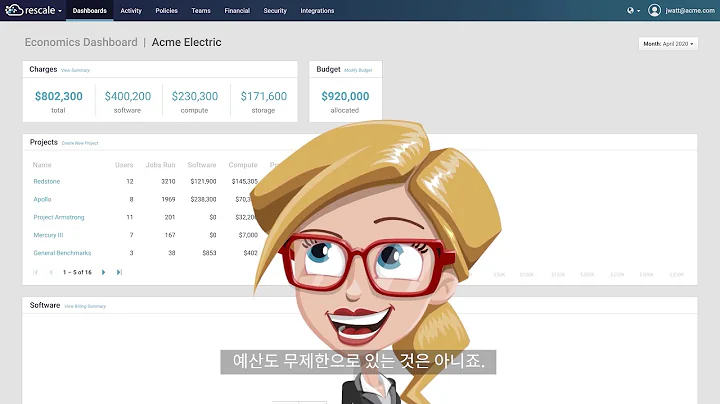Image resolution: width=720 pixels, height=404 pixels.
Task: Switch to the Teams menu
Action: 201,11
